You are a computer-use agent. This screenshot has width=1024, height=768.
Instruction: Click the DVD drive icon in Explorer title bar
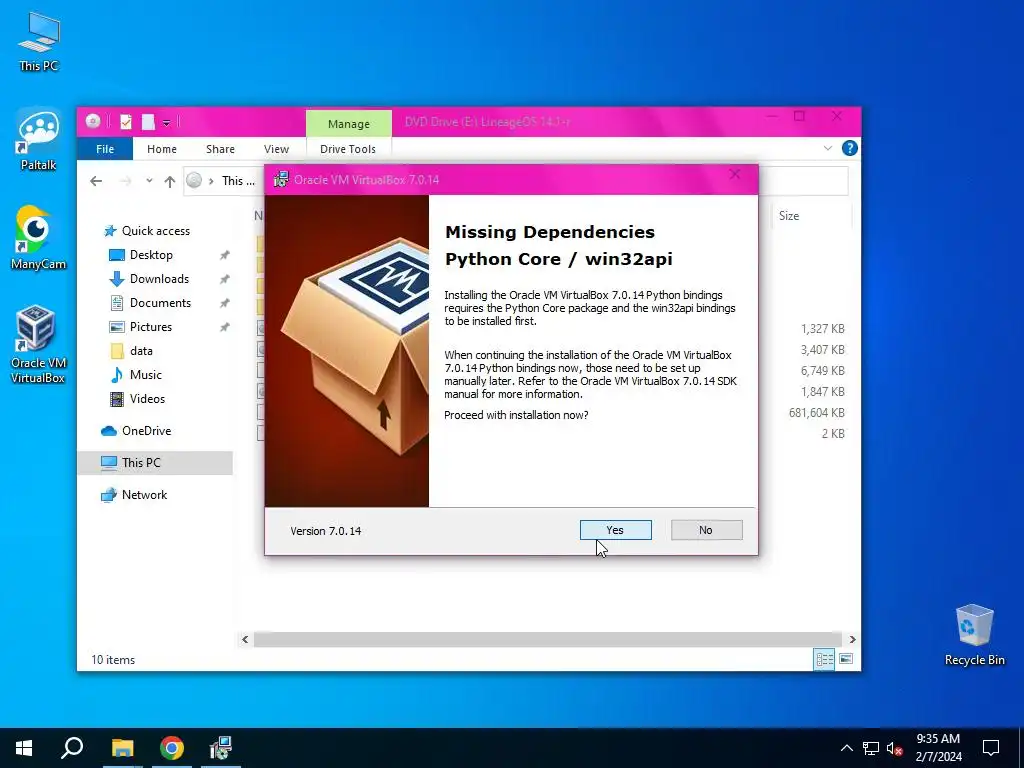[93, 121]
